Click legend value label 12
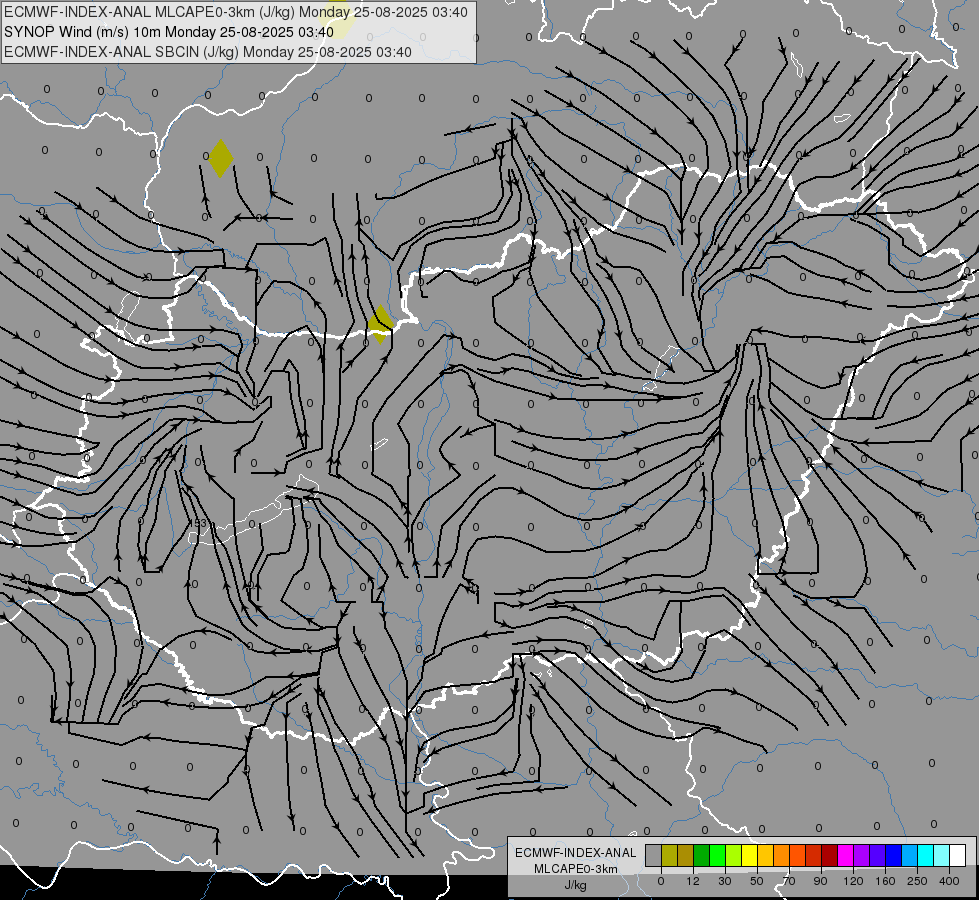979x900 pixels. tap(693, 881)
